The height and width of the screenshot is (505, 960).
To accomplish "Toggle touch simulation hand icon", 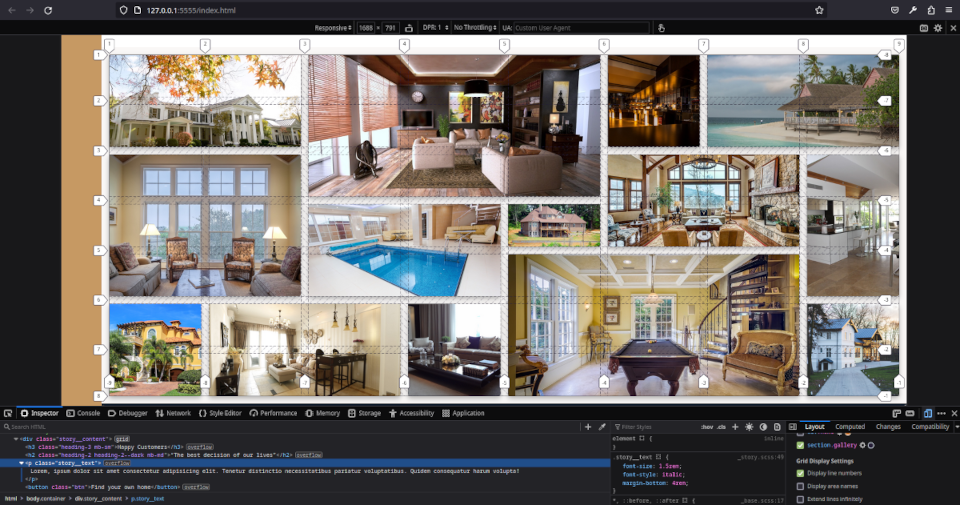I will [x=661, y=28].
